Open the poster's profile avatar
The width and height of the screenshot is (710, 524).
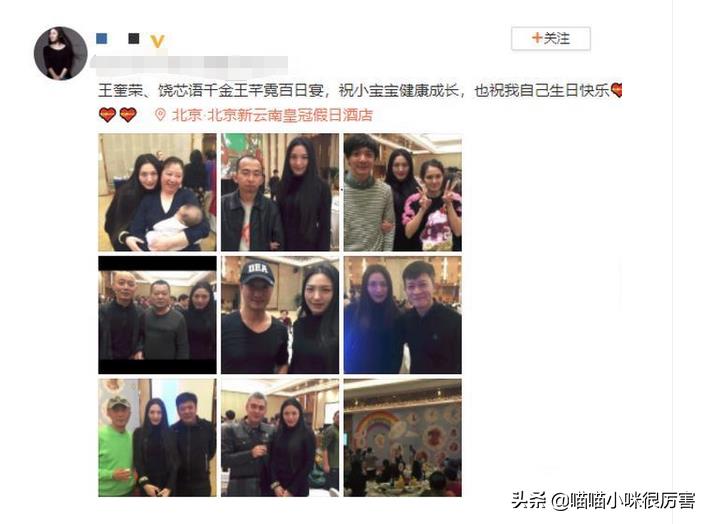coord(60,53)
